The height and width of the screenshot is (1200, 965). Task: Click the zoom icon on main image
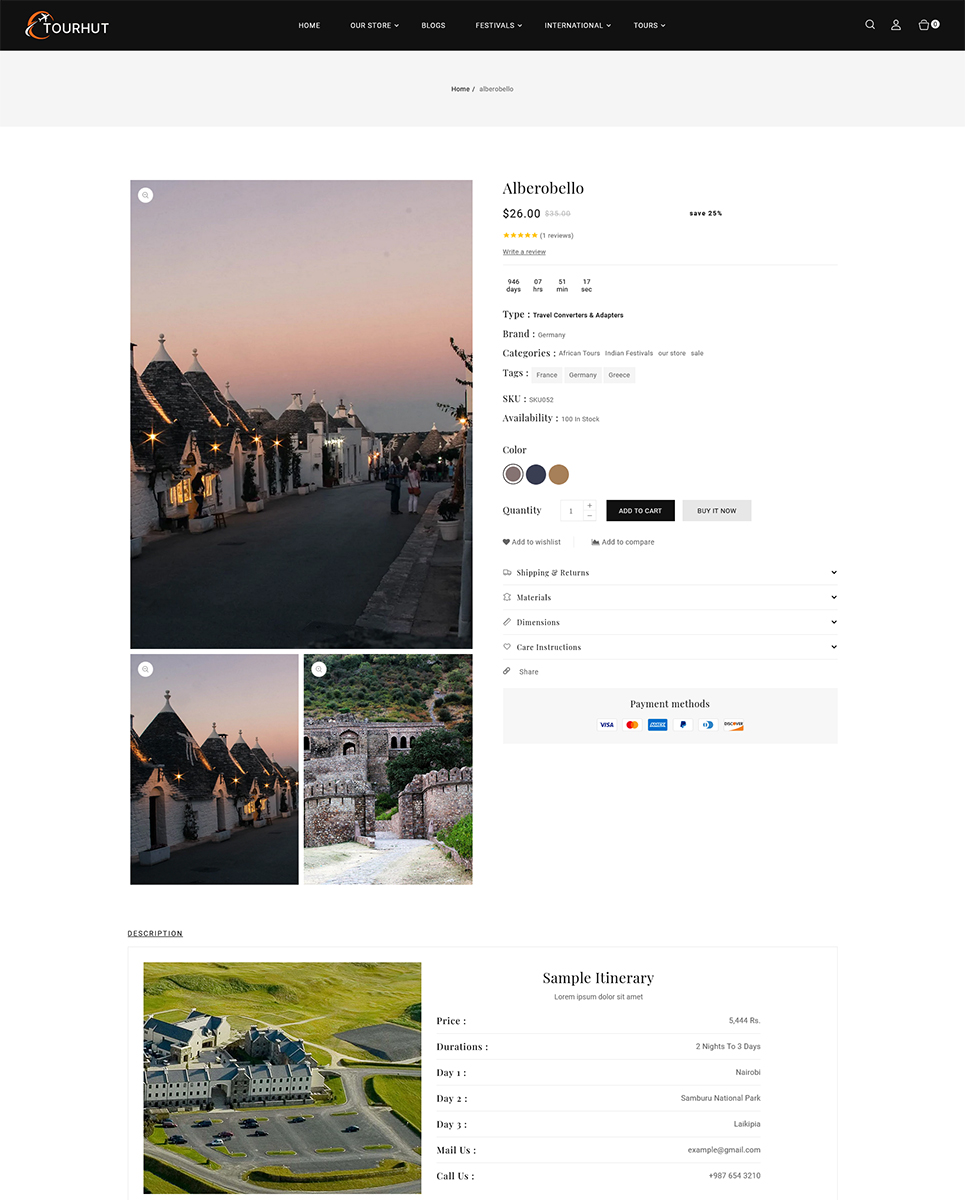(145, 196)
